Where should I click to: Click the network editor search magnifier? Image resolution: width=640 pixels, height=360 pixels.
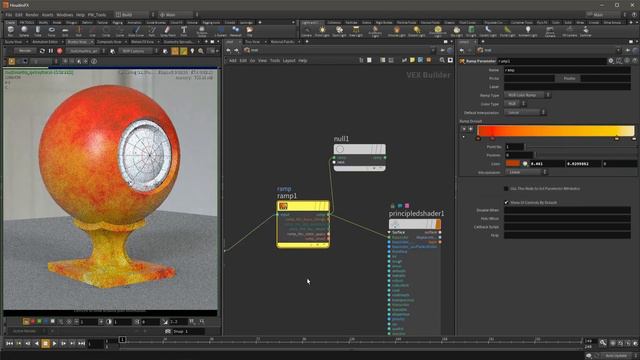[442, 60]
